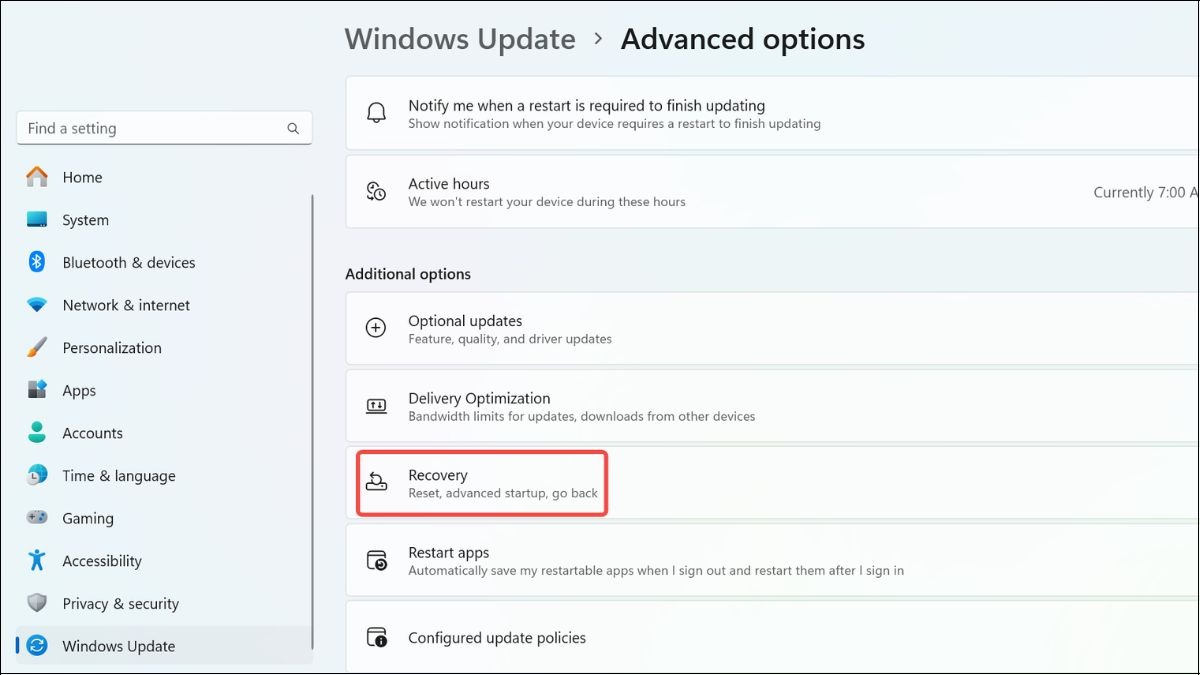The image size is (1200, 675).
Task: Go to Time & language settings
Action: tap(164, 475)
